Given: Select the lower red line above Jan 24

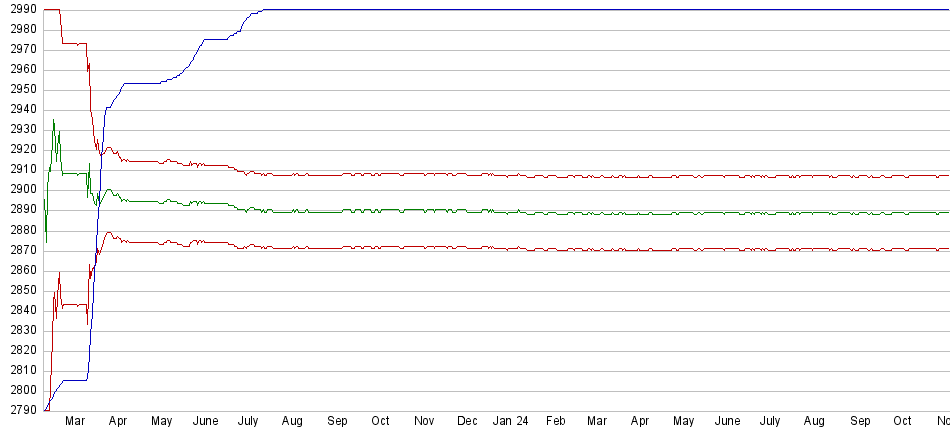Looking at the screenshot, I should 510,248.
